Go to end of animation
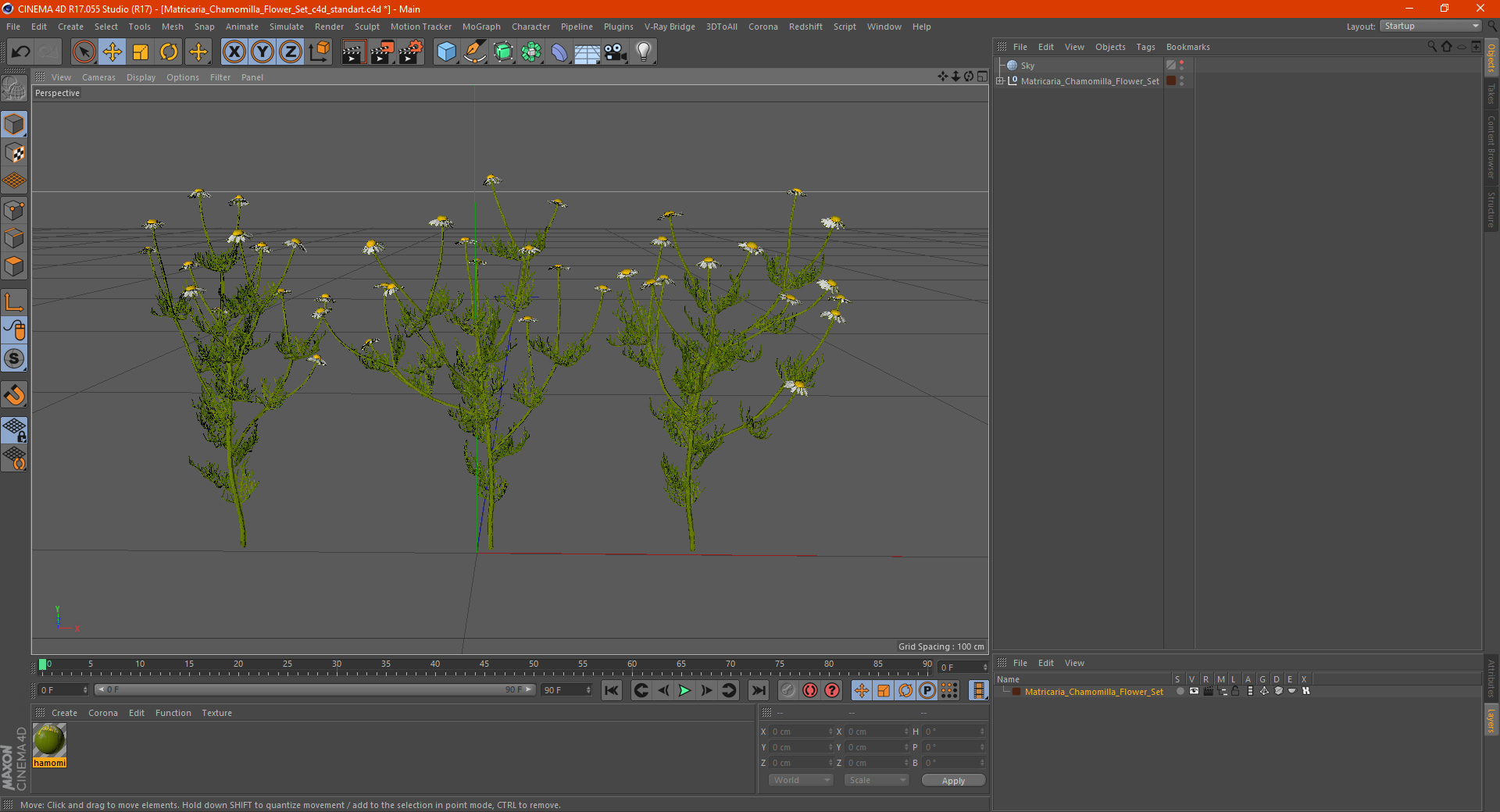This screenshot has height=812, width=1500. 758,690
